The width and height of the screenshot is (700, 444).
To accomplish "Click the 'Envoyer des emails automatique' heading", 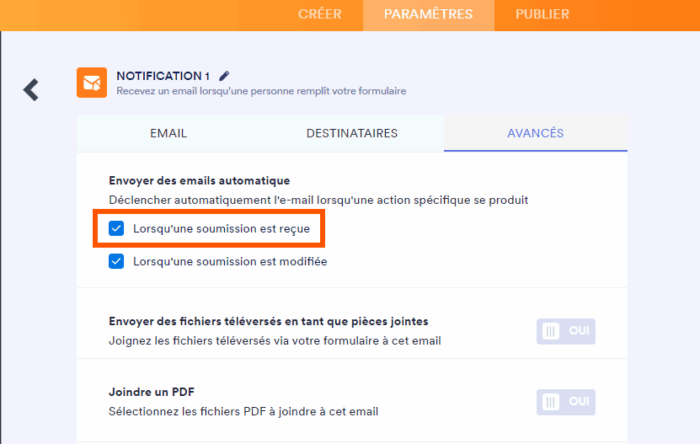I will 199,181.
